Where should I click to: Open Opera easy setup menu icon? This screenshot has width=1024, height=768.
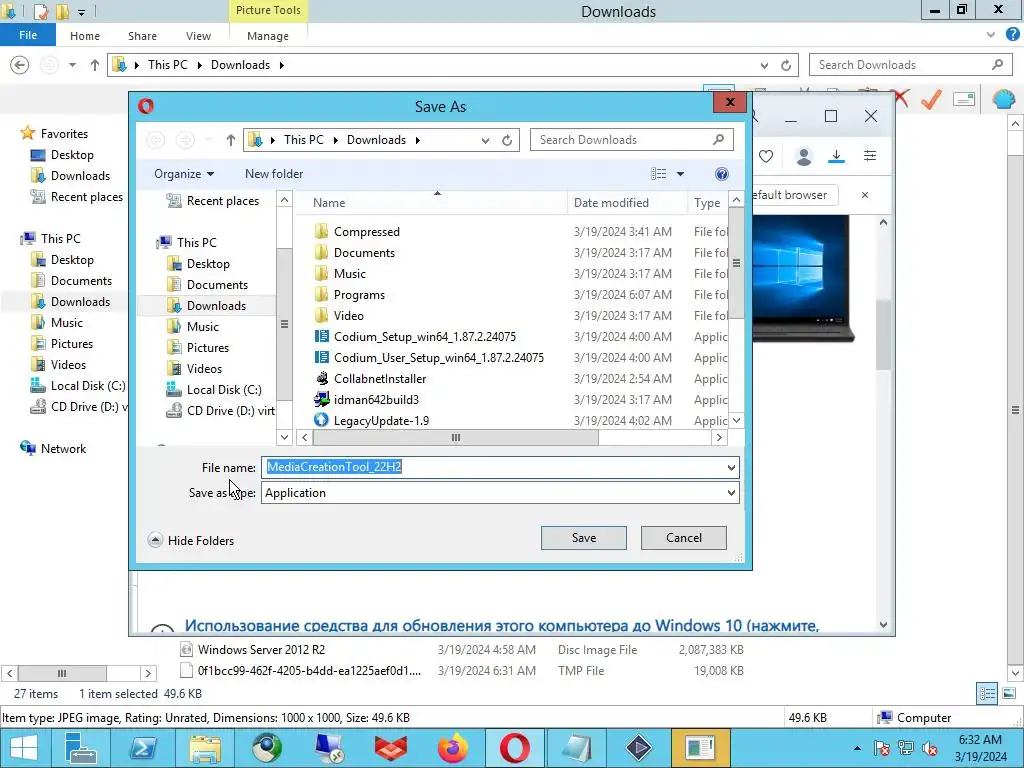coord(870,155)
